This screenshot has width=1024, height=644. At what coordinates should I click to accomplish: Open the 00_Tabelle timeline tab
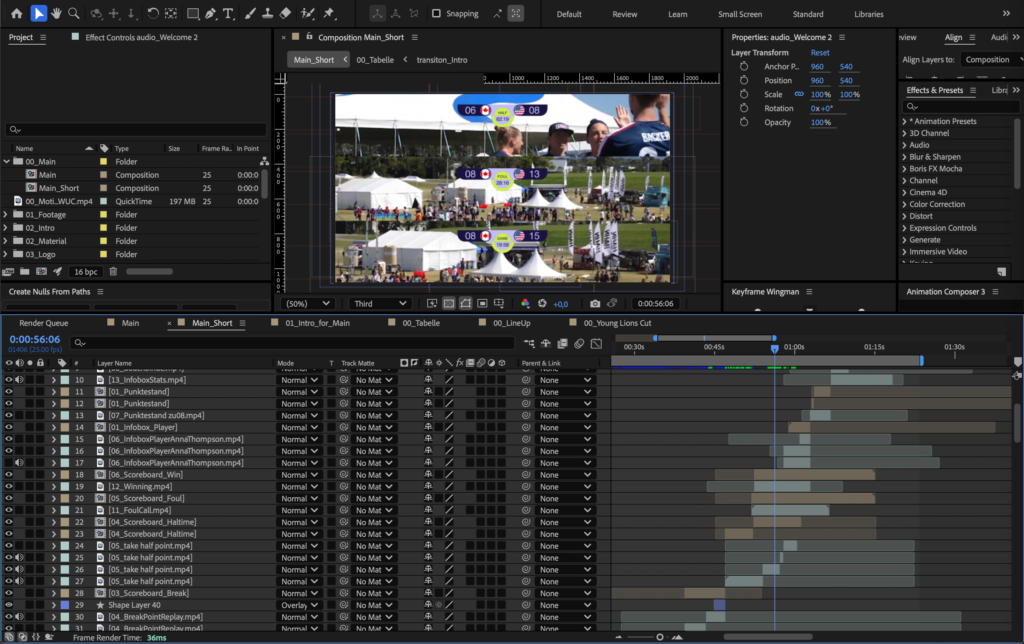click(x=421, y=323)
